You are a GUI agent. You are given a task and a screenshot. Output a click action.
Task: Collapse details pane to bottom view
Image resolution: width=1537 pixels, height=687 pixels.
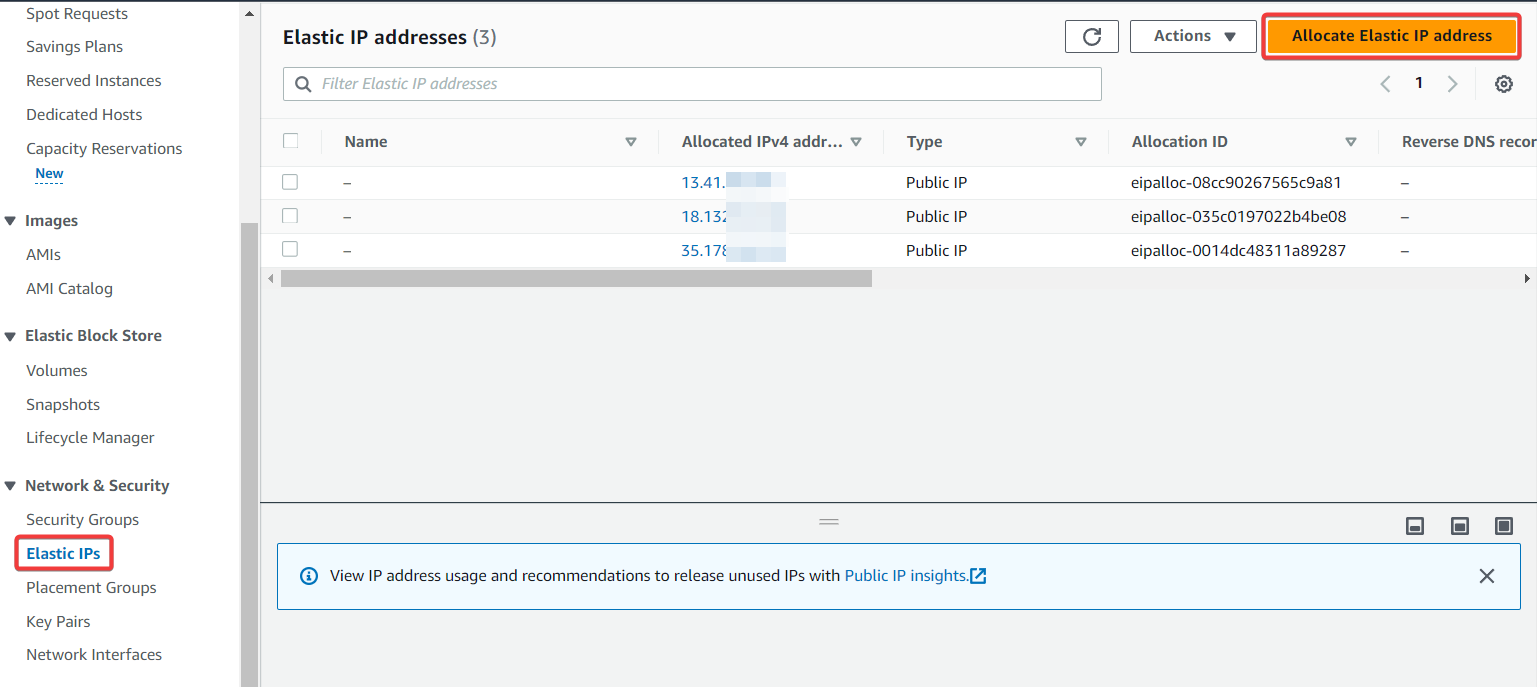coord(1415,526)
